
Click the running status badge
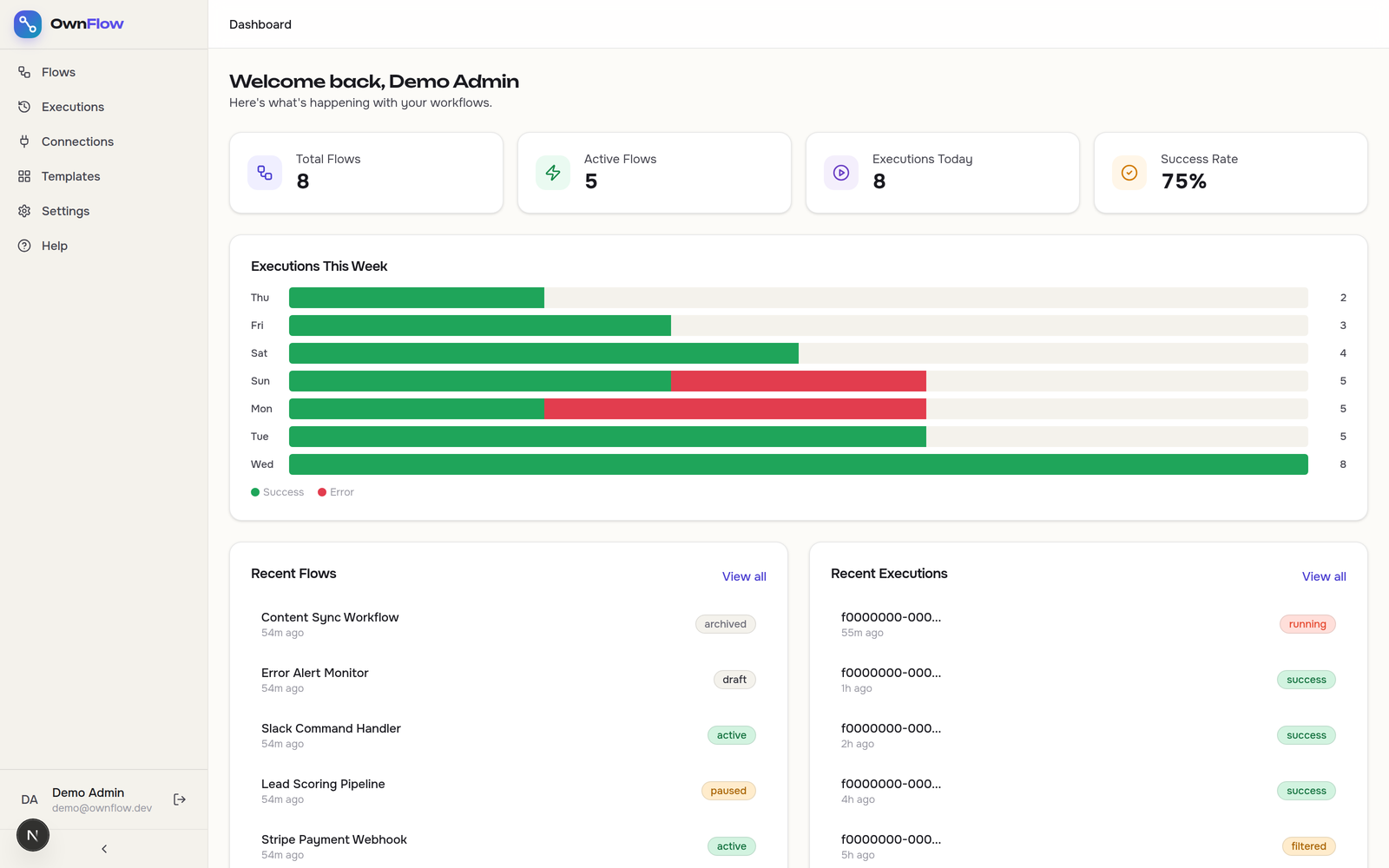pyautogui.click(x=1307, y=624)
